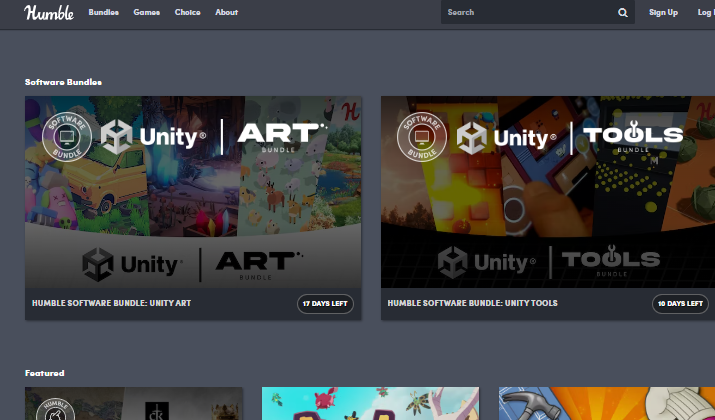Click the Software Bundles section heading
This screenshot has height=420, width=715.
pyautogui.click(x=63, y=82)
